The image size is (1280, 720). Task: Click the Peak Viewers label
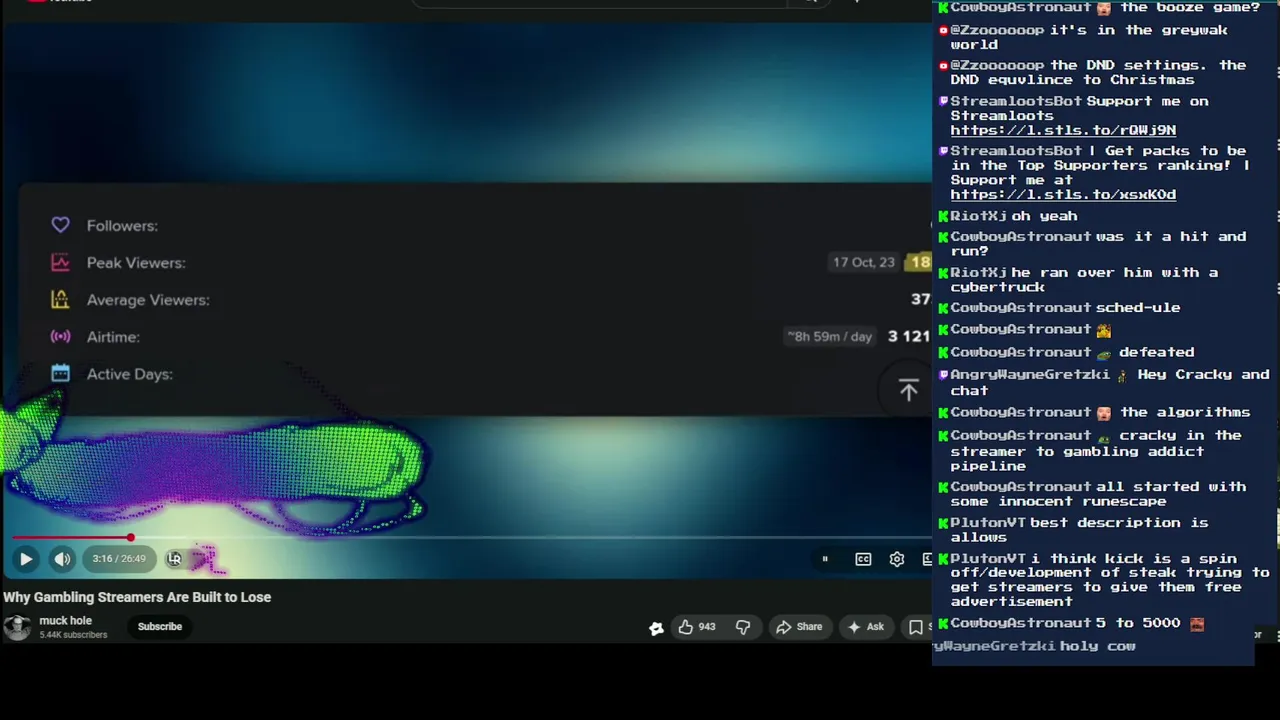point(136,263)
